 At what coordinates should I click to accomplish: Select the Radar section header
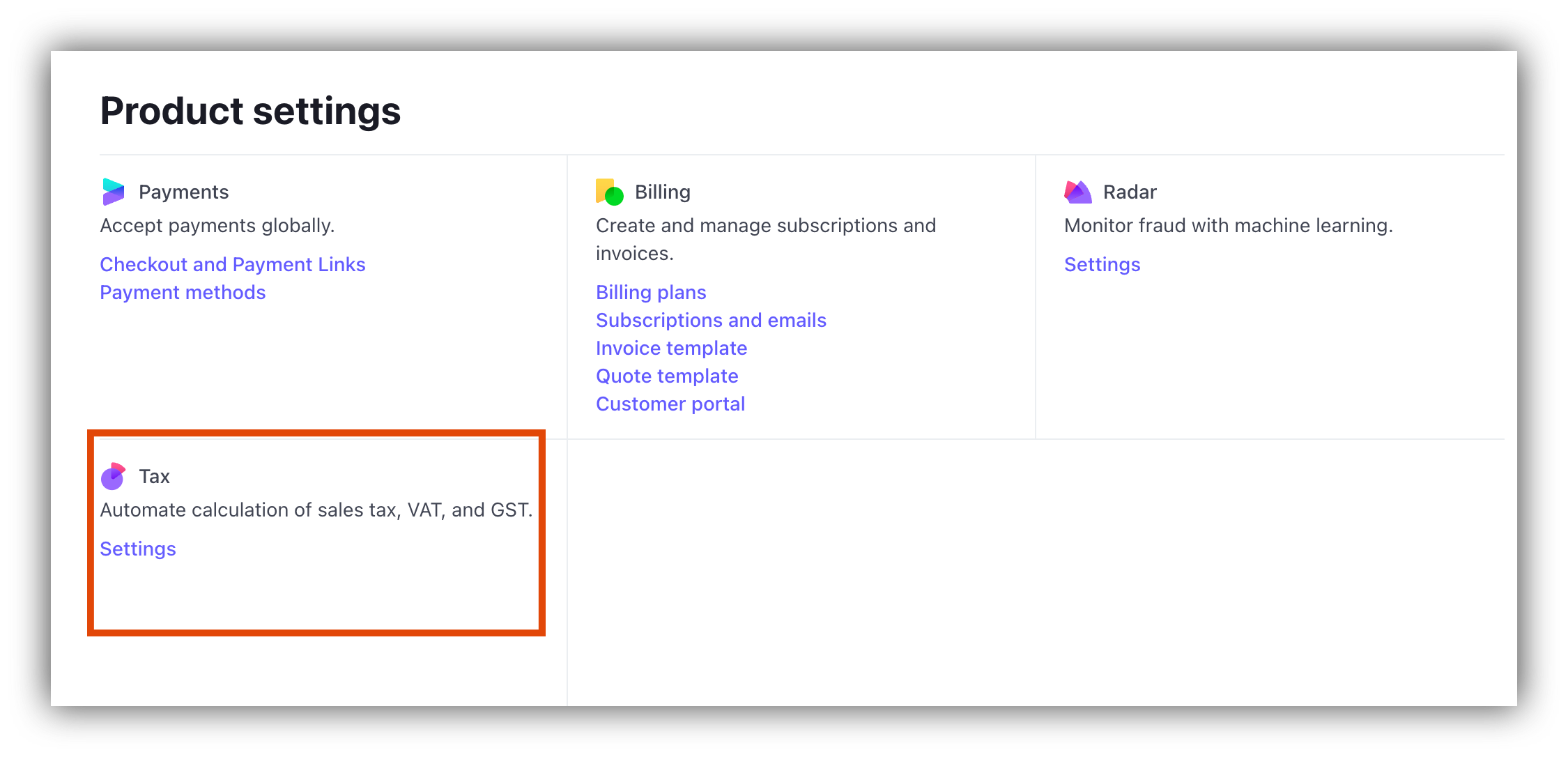click(1129, 191)
